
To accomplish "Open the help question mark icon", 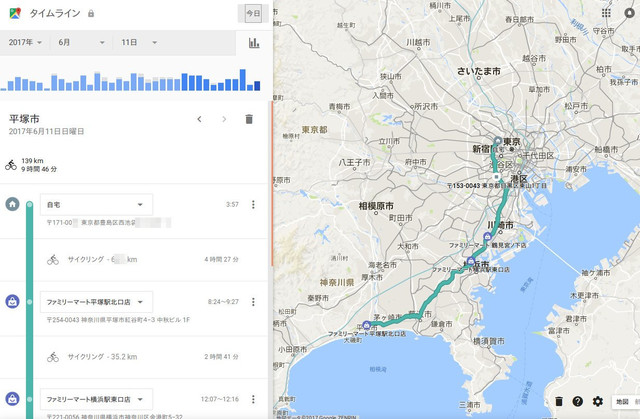I will 578,401.
